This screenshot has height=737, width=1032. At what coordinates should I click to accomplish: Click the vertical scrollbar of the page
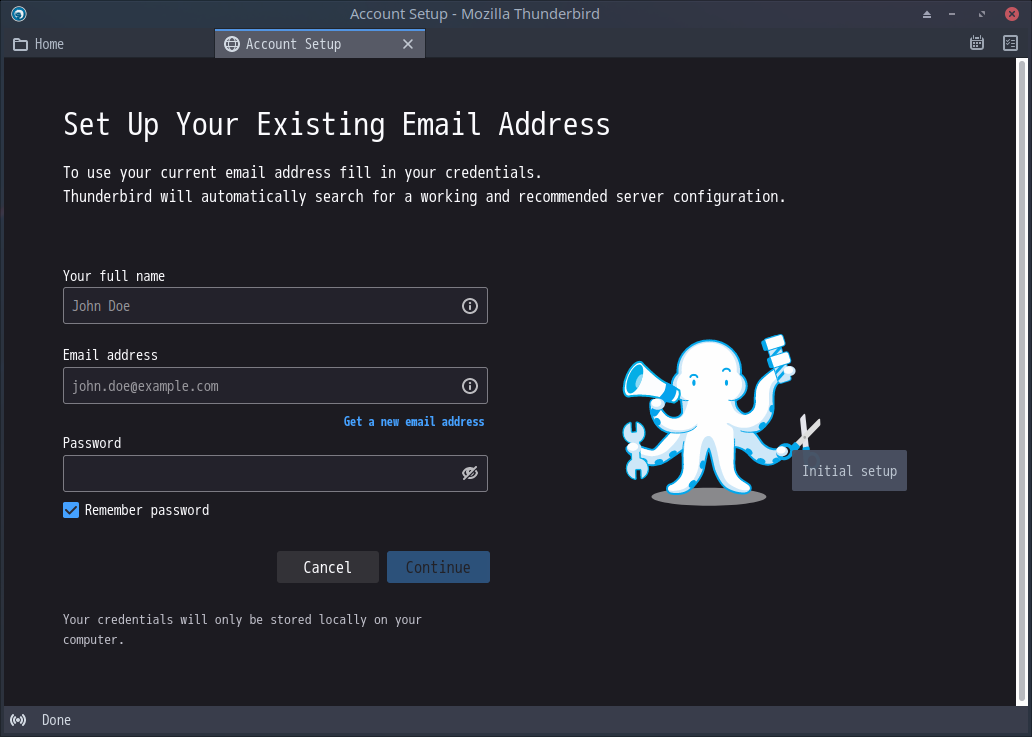[1022, 382]
